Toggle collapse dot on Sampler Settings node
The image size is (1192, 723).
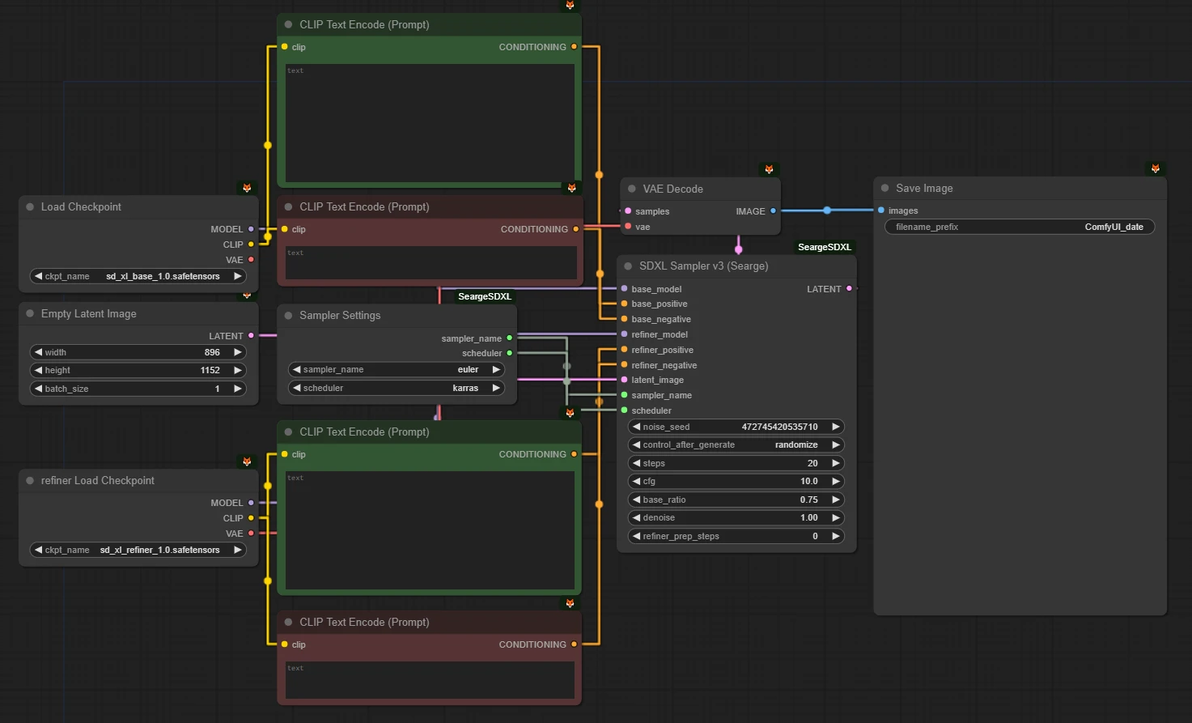[289, 315]
